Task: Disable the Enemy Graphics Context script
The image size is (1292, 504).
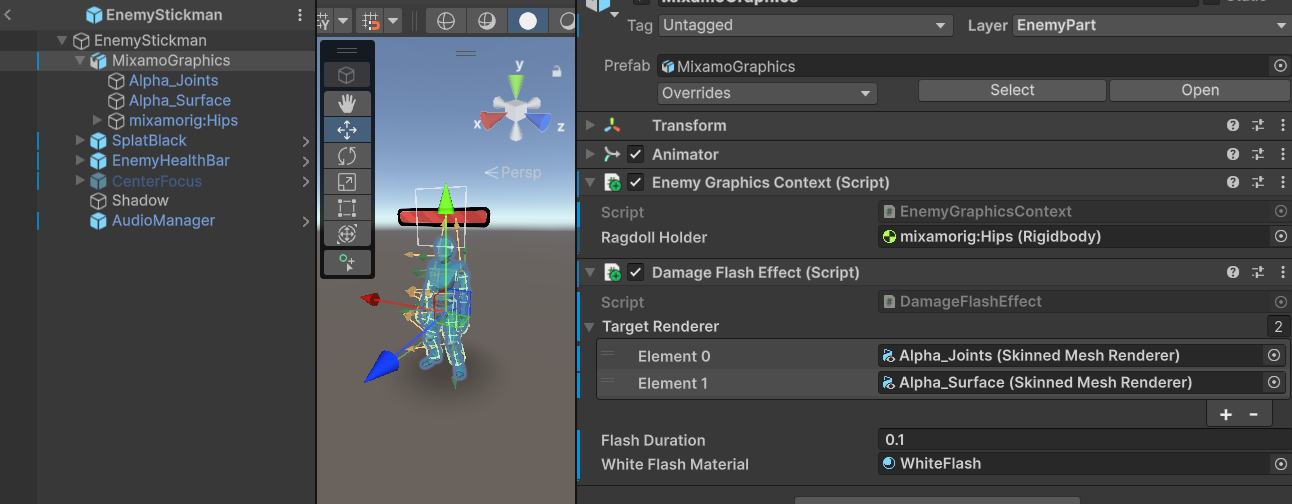Action: (x=635, y=183)
